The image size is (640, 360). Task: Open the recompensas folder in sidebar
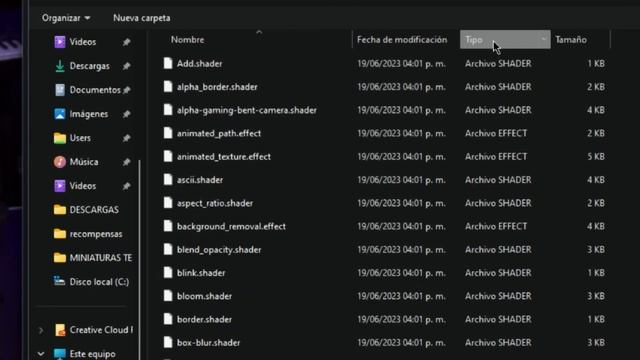click(96, 234)
